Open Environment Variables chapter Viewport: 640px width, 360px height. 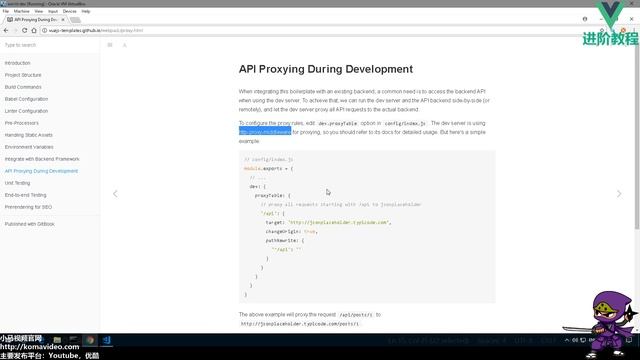[29, 147]
